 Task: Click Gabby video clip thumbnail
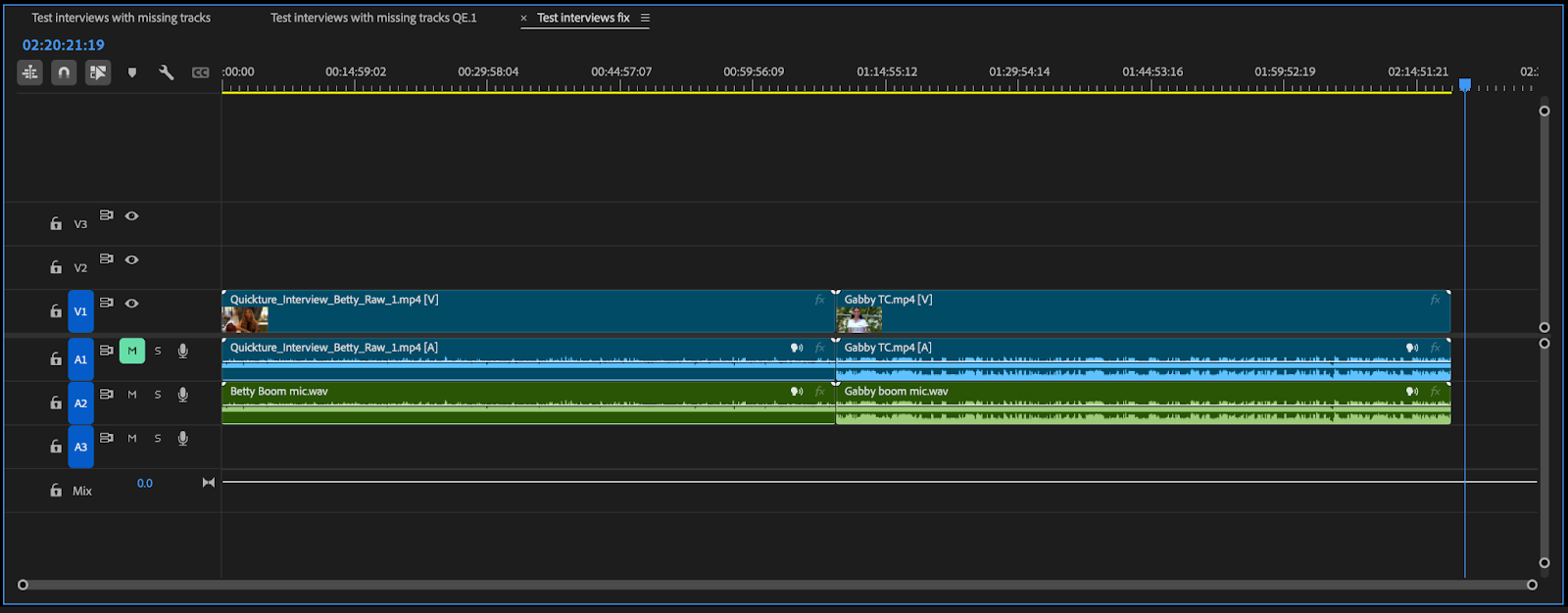click(x=859, y=320)
